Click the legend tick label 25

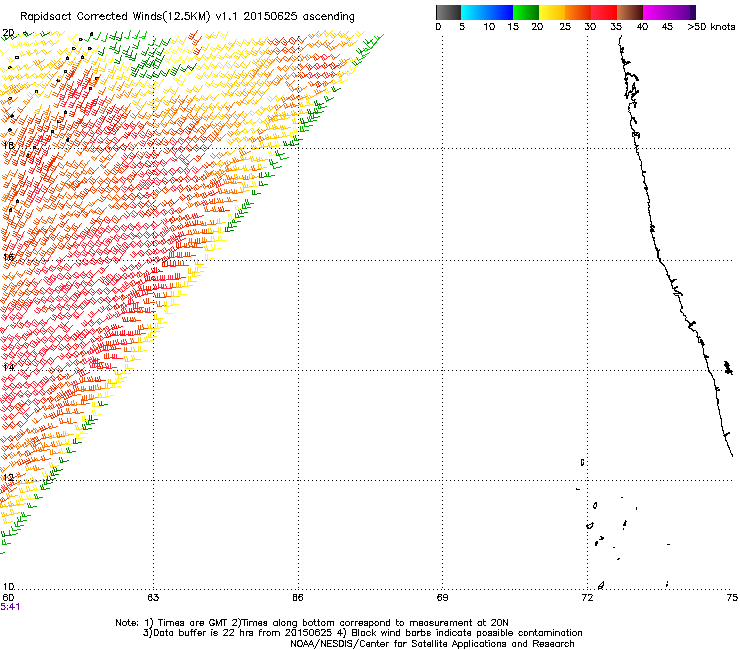pos(565,27)
